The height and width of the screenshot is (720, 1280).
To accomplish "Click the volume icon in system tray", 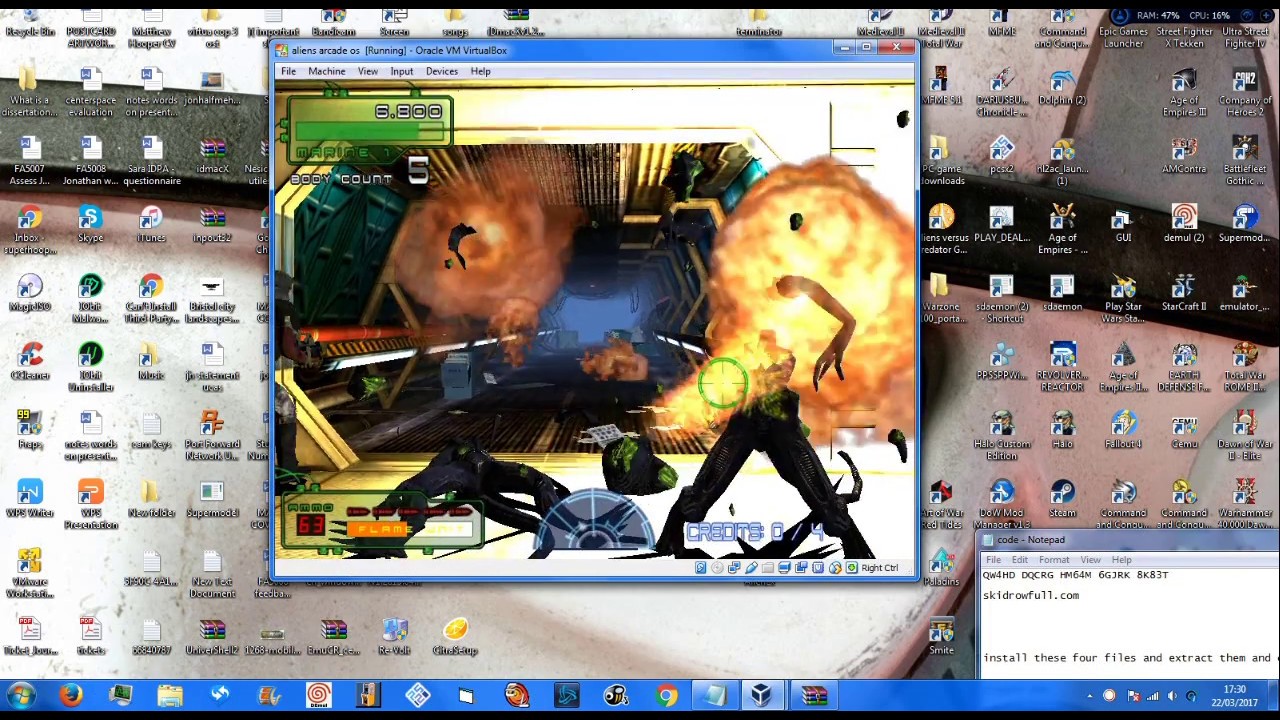I will tap(1171, 696).
